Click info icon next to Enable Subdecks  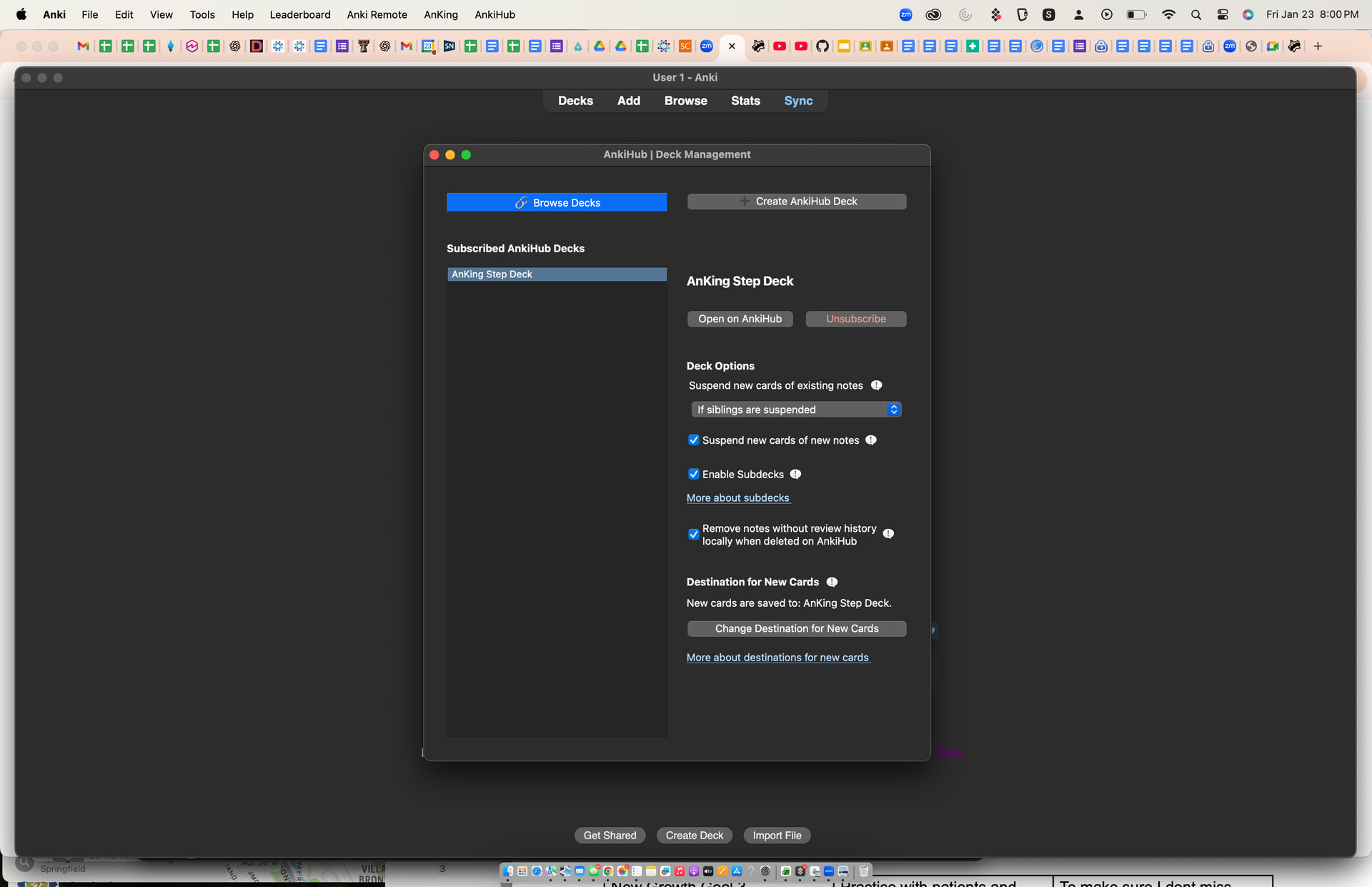(x=795, y=474)
